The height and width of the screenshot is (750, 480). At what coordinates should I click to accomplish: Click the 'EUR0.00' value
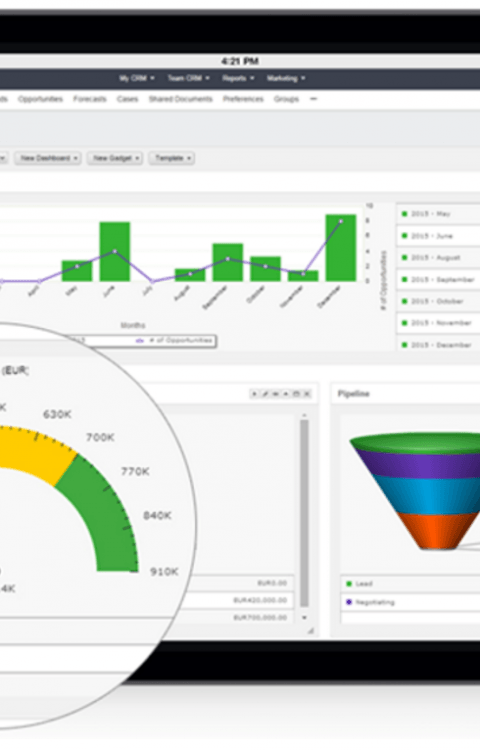[272, 583]
